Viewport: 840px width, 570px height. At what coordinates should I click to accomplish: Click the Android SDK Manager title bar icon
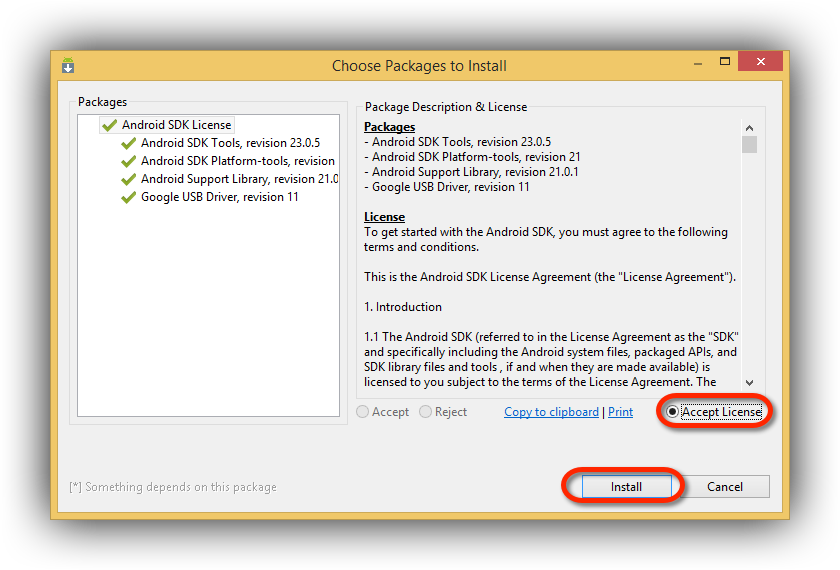[68, 65]
